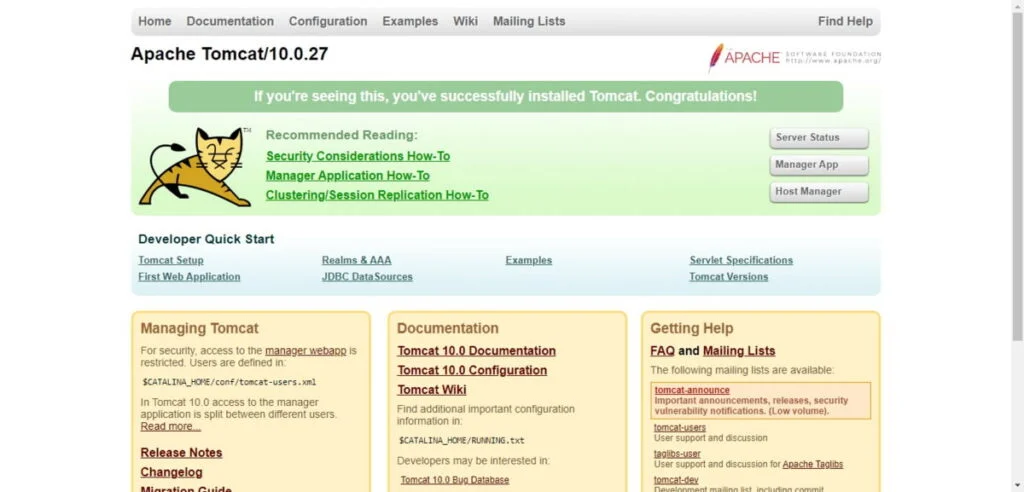Viewport: 1024px width, 492px height.
Task: Click the Host Manager button
Action: (819, 192)
